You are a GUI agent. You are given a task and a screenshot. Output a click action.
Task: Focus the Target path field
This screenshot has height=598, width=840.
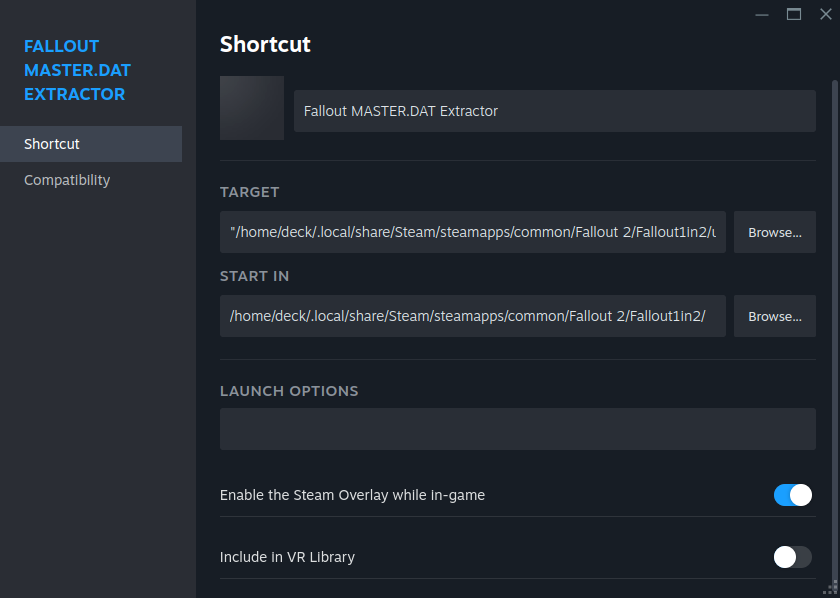(473, 232)
